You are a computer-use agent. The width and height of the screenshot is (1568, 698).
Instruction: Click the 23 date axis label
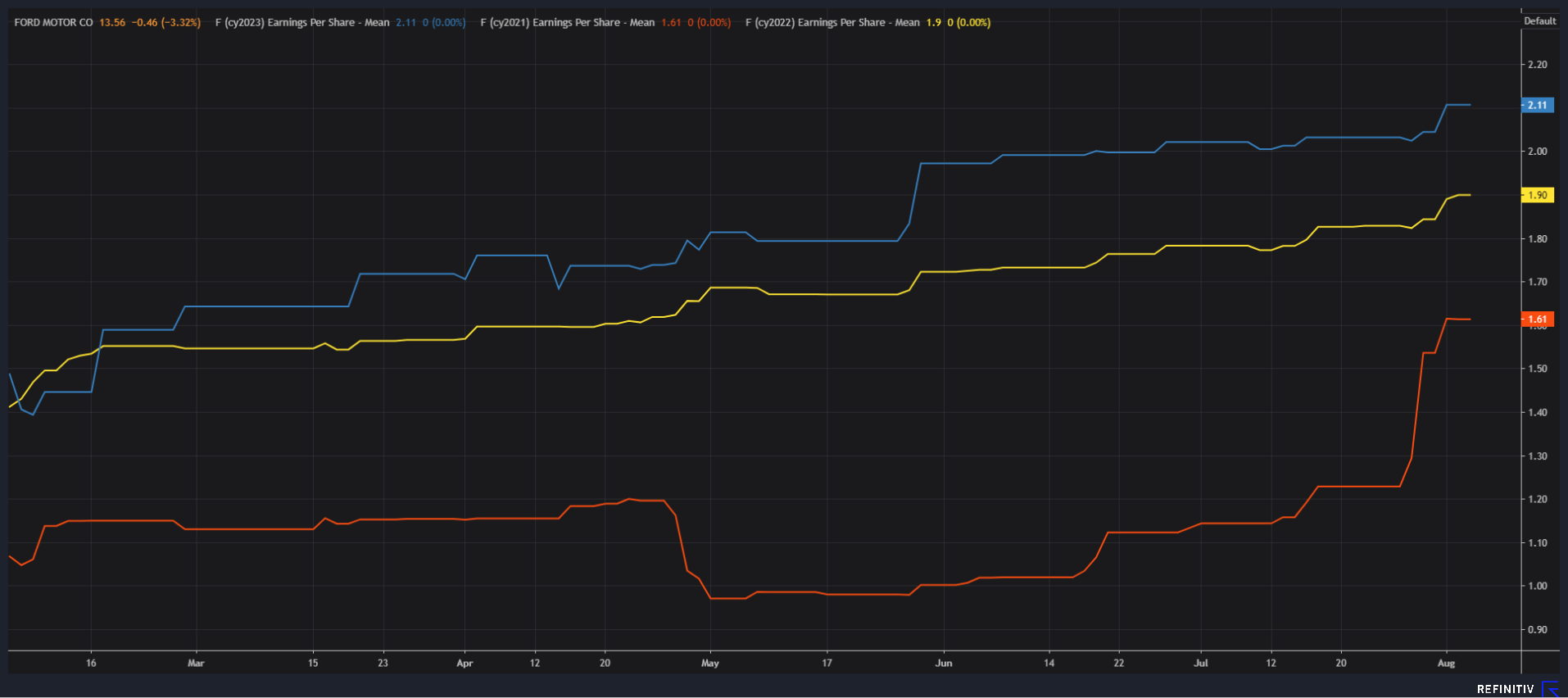coord(383,663)
